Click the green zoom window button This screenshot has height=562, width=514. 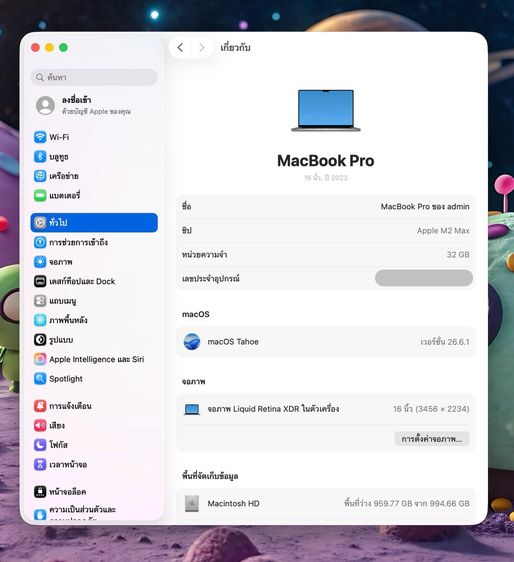63,48
